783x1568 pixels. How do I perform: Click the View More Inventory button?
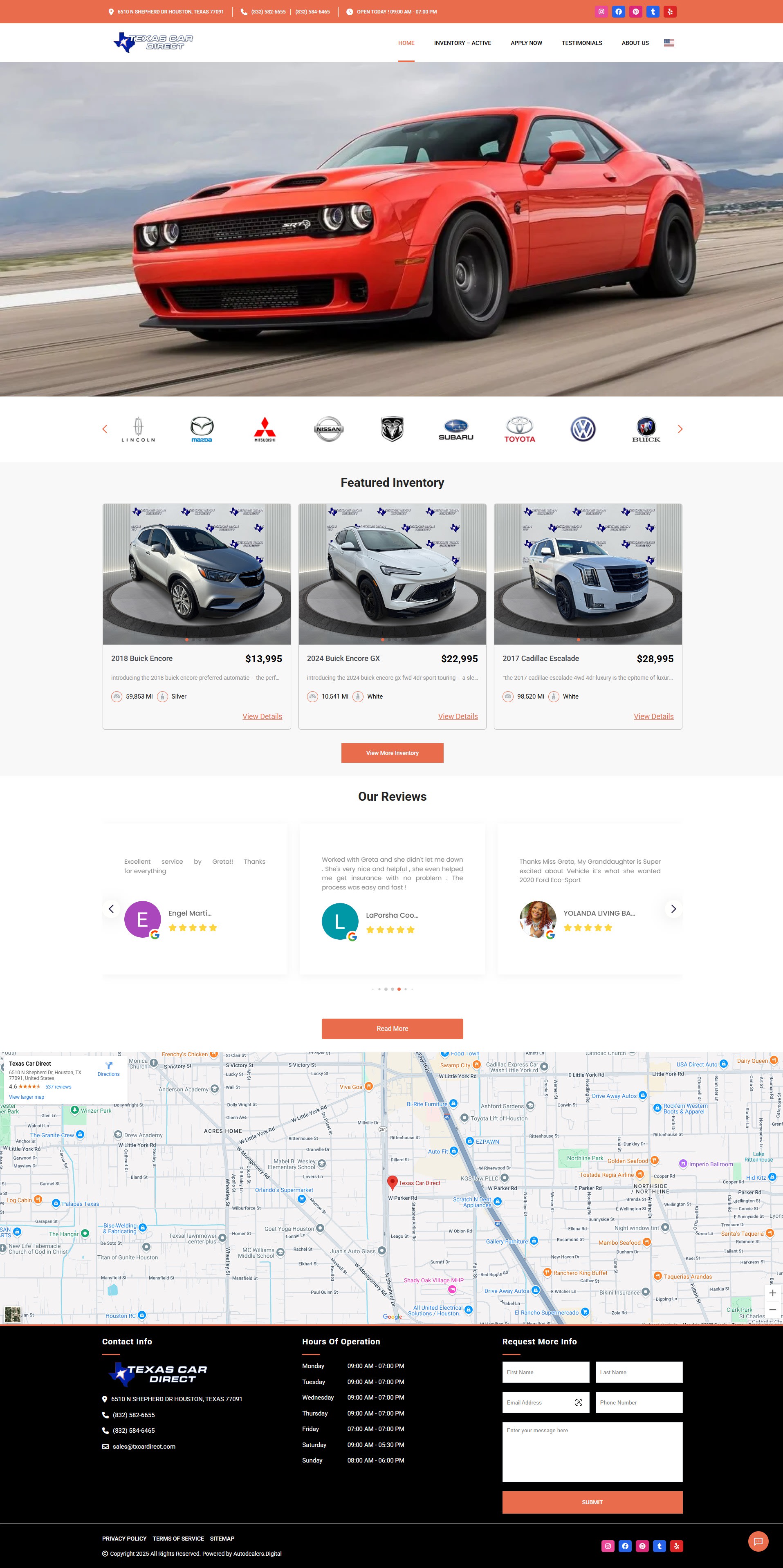(392, 753)
